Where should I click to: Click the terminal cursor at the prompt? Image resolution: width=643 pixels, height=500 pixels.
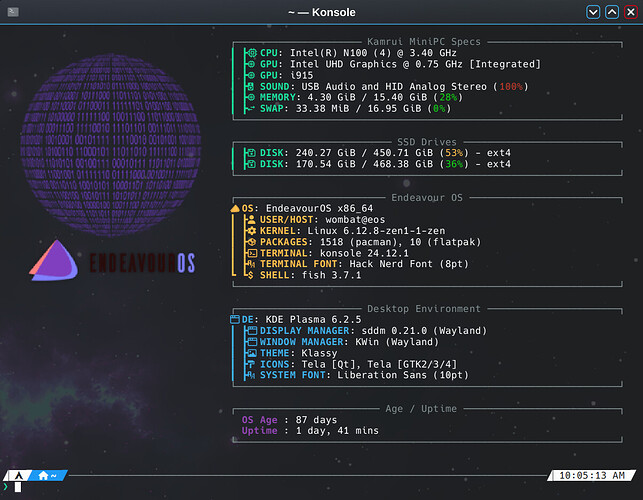tap(18, 487)
